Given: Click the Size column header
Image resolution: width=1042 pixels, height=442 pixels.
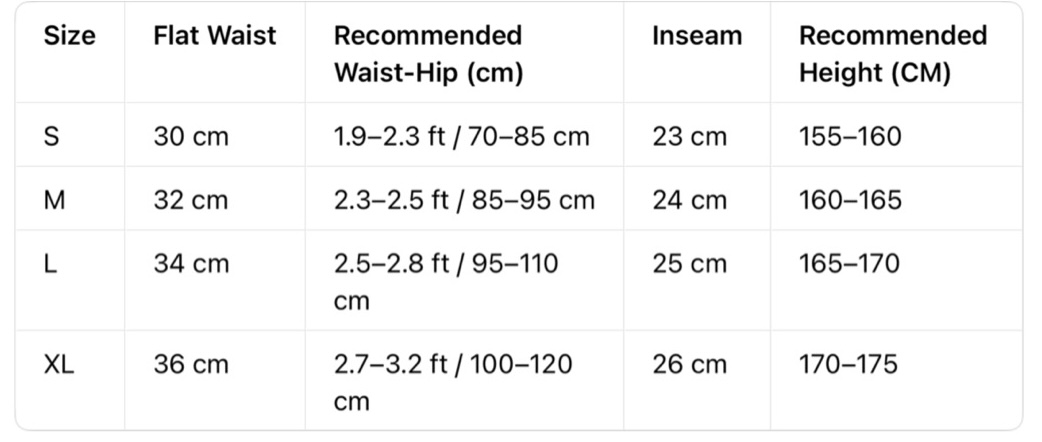Looking at the screenshot, I should pyautogui.click(x=69, y=37).
